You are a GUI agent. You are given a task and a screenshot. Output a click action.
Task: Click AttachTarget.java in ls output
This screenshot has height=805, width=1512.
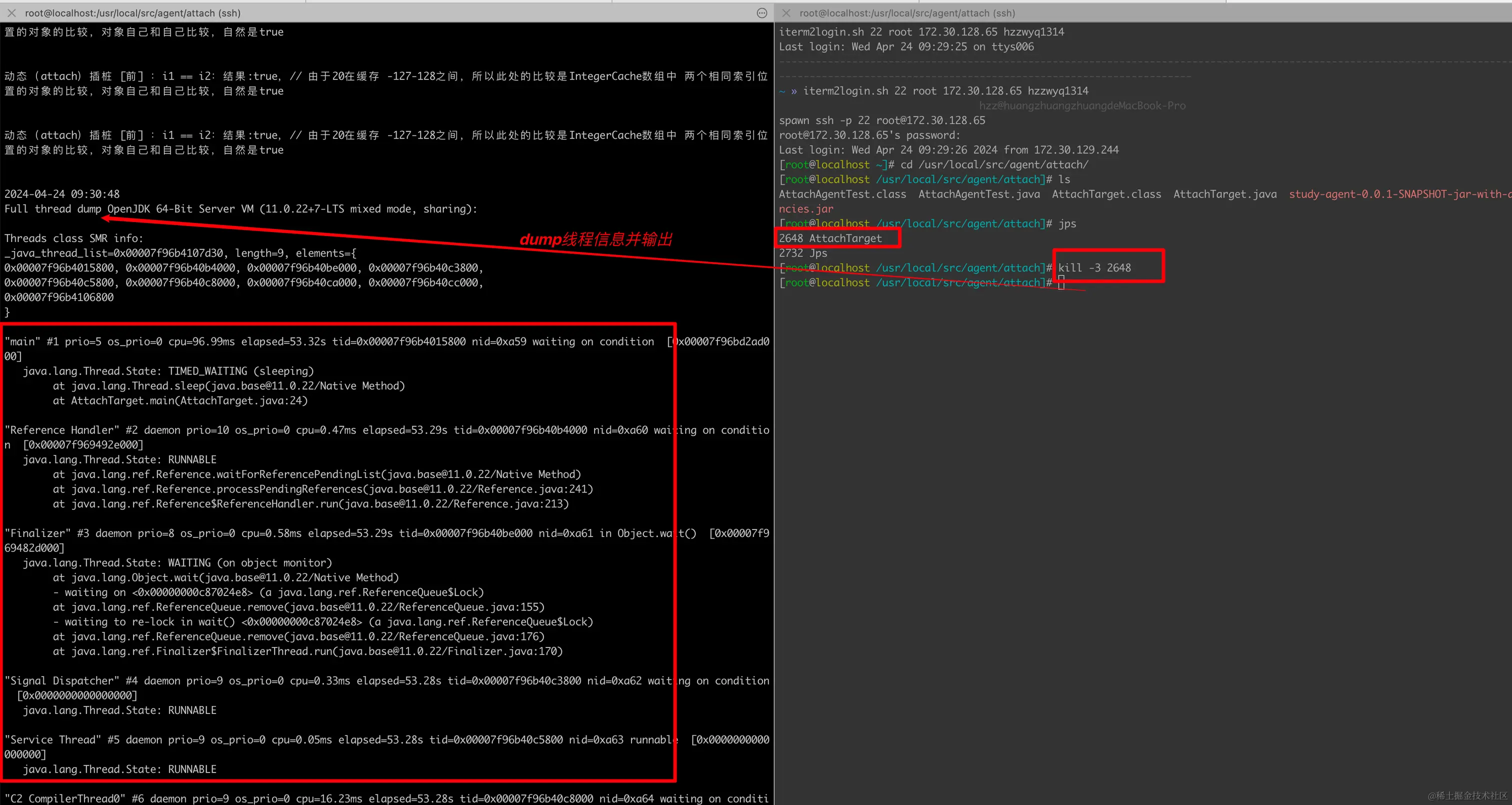coord(1224,194)
